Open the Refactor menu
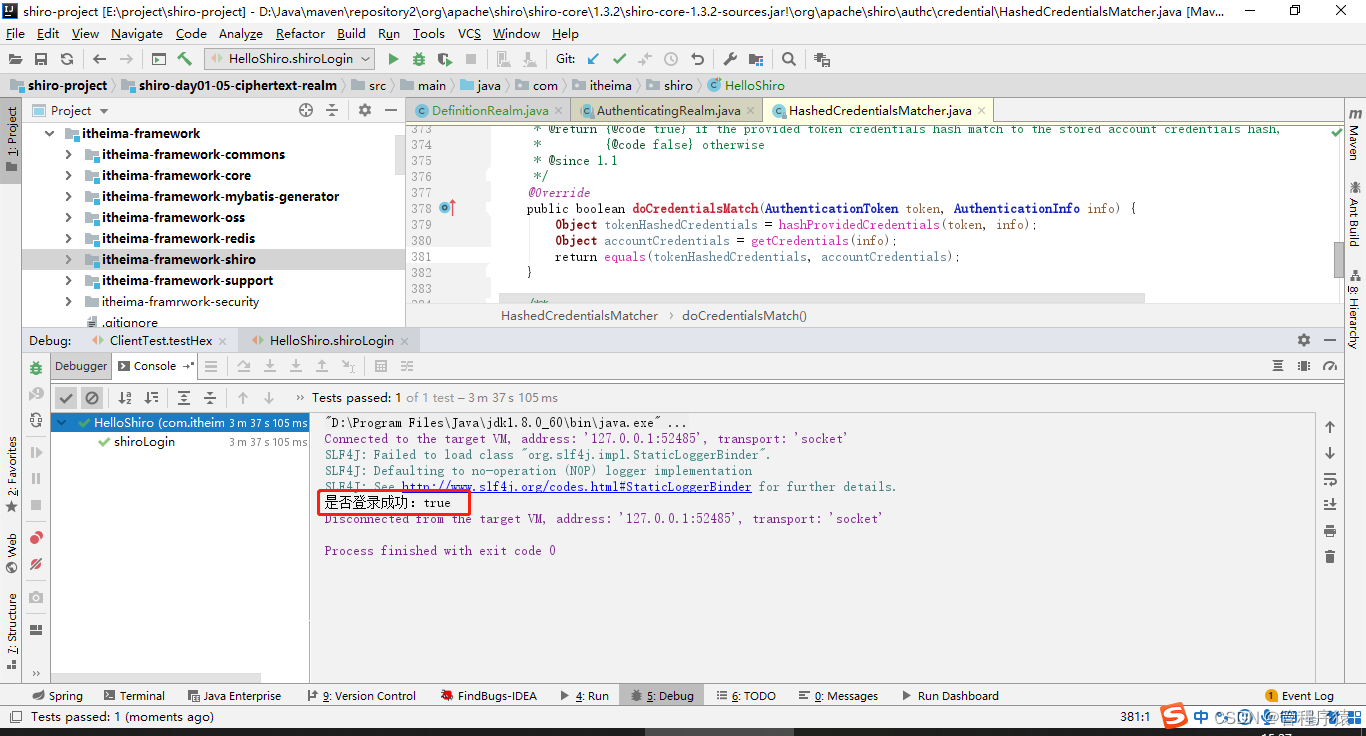 [300, 33]
